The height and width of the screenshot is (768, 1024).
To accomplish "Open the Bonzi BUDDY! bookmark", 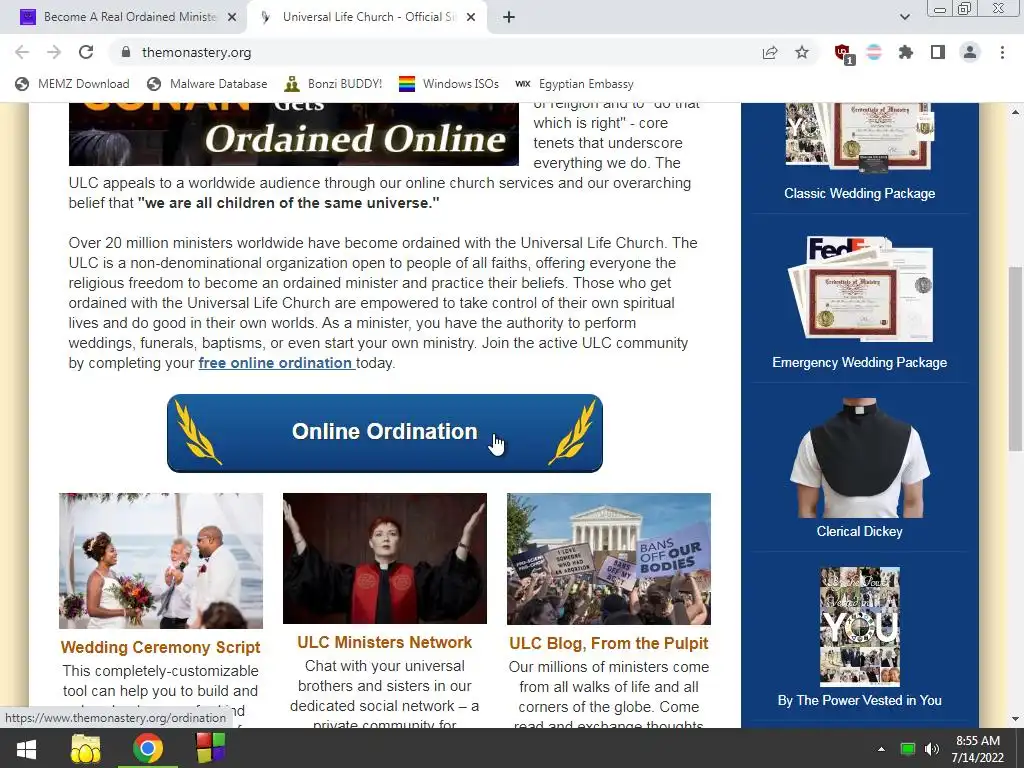I will [x=333, y=84].
